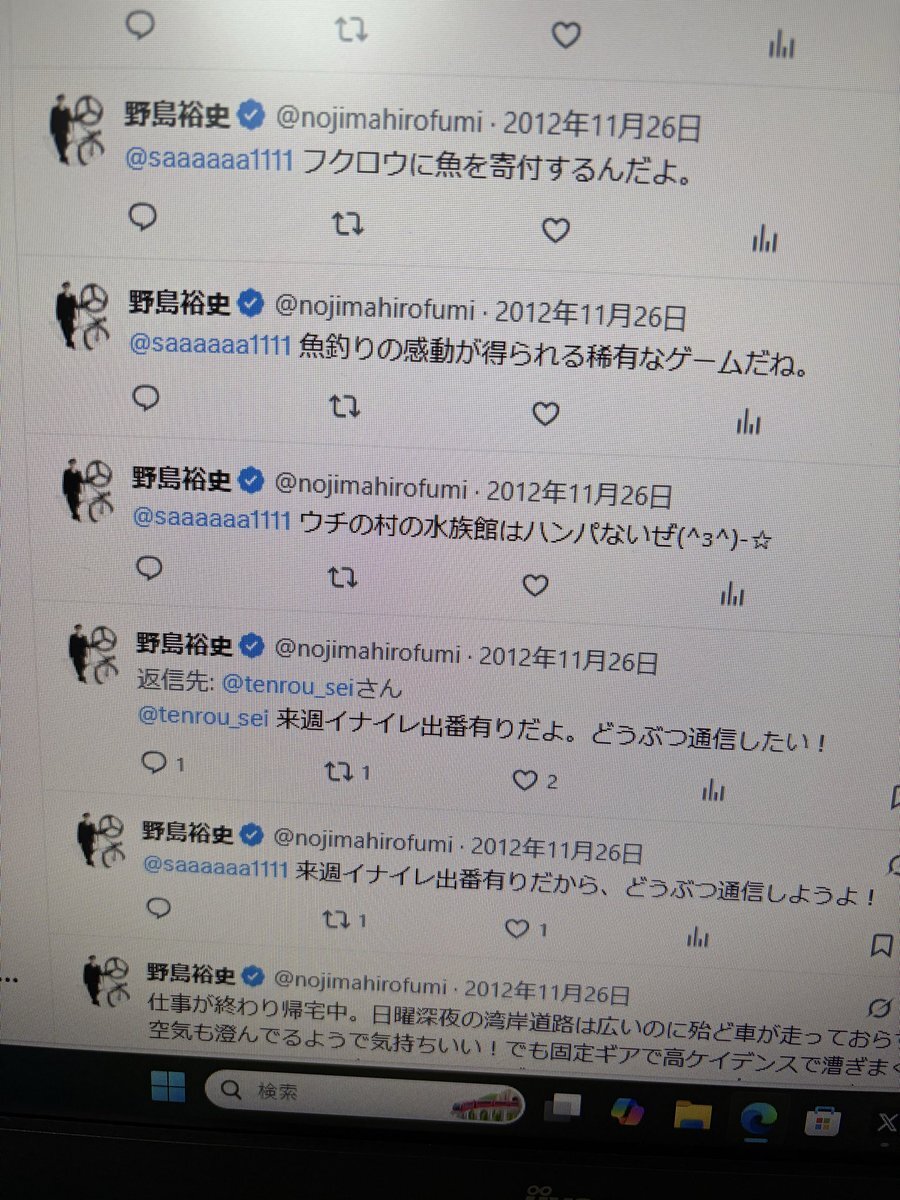Open 野島裕史 profile name on the フクロウ tweet
Screen dimensions: 900x1200
[x=179, y=114]
